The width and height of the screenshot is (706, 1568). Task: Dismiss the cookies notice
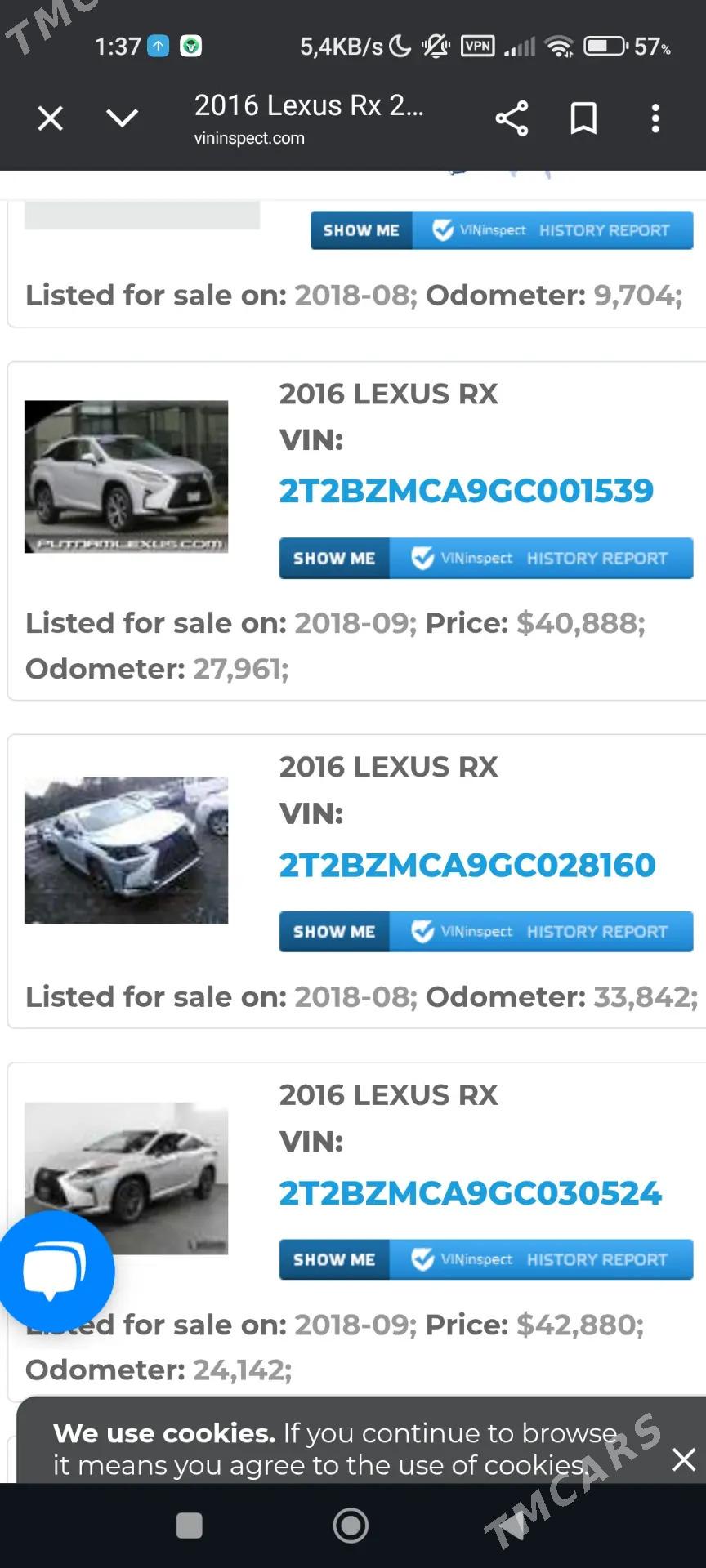(x=683, y=1459)
